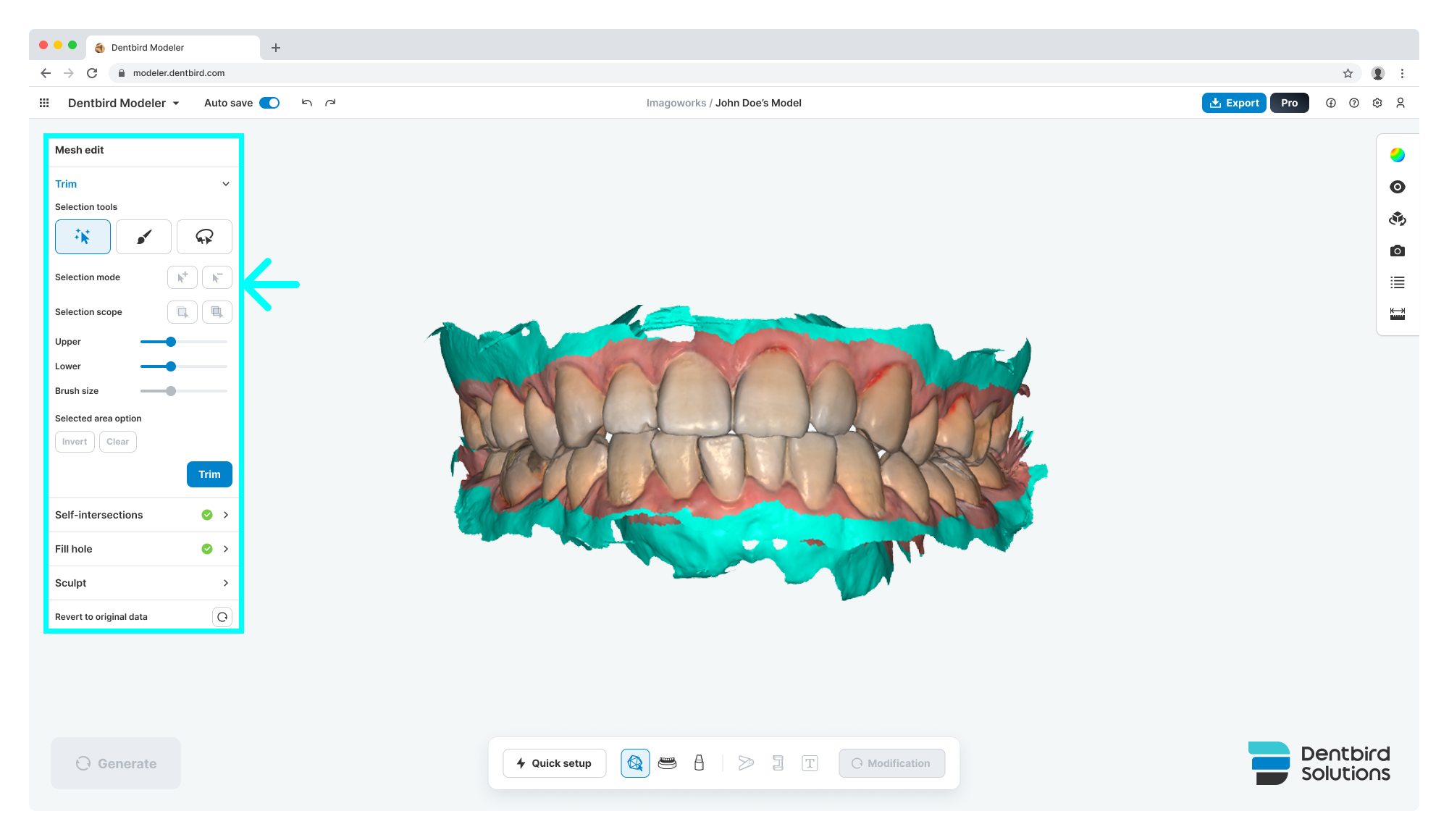Click the Upper slider handle
Viewport: 1449px width, 840px height.
pyautogui.click(x=171, y=342)
